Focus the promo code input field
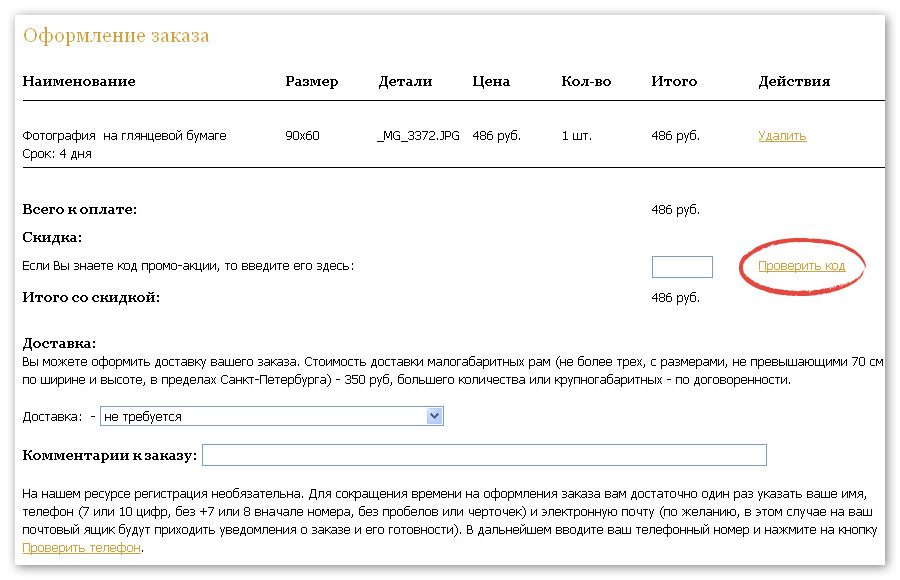The width and height of the screenshot is (900, 580). (x=682, y=267)
